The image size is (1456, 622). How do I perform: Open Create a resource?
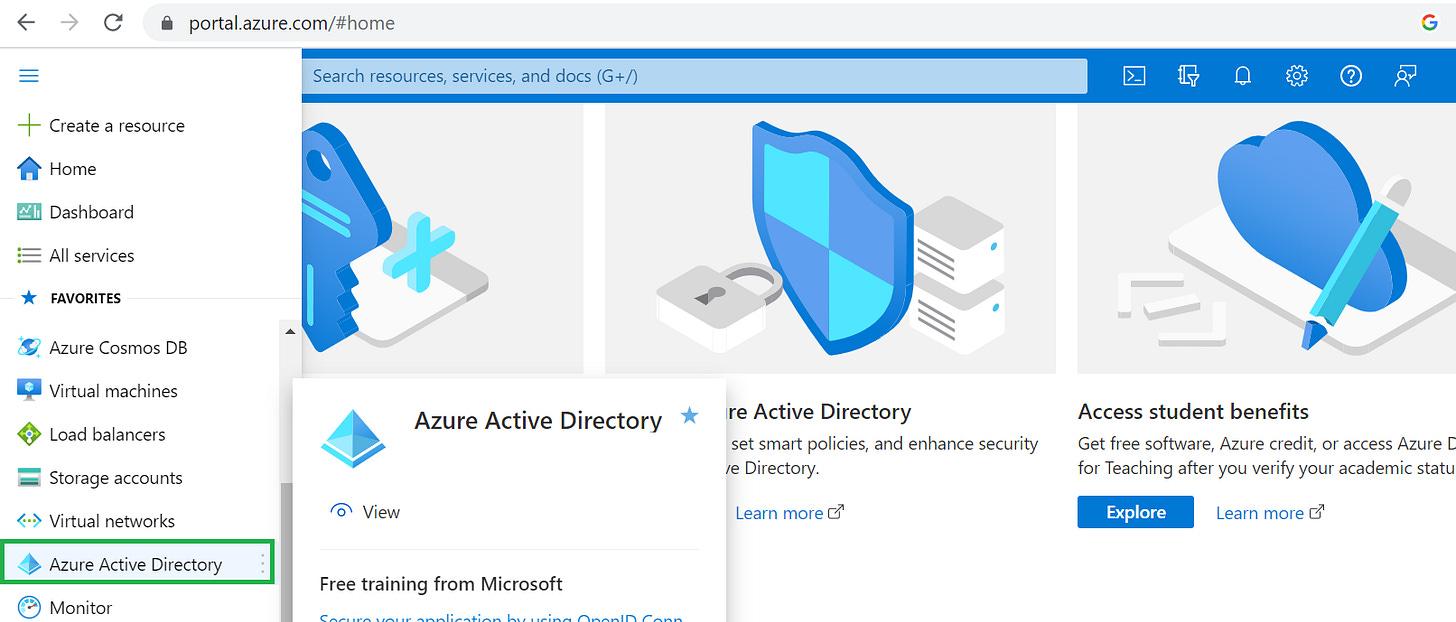pos(117,125)
